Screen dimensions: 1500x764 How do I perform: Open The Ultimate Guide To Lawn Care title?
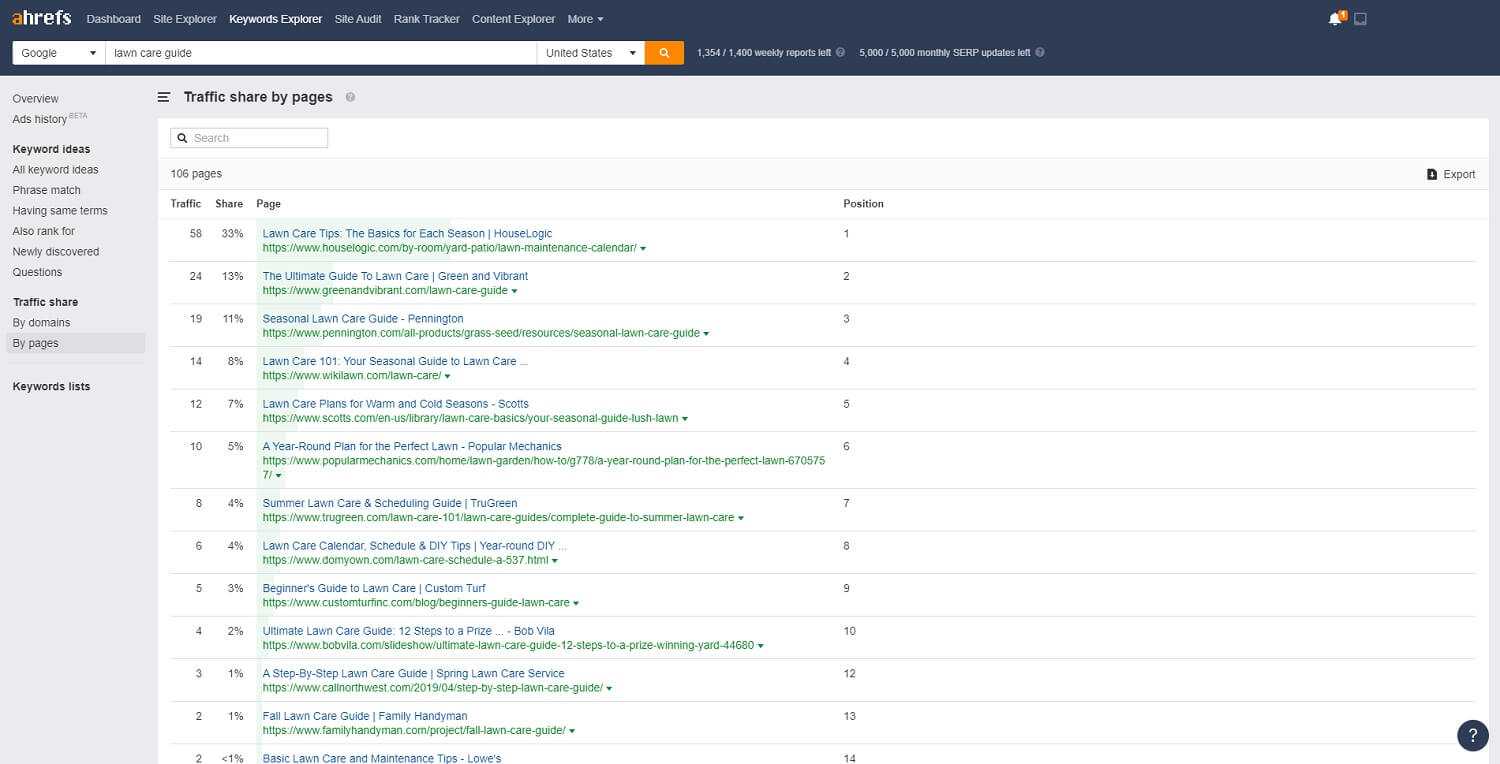(x=395, y=276)
